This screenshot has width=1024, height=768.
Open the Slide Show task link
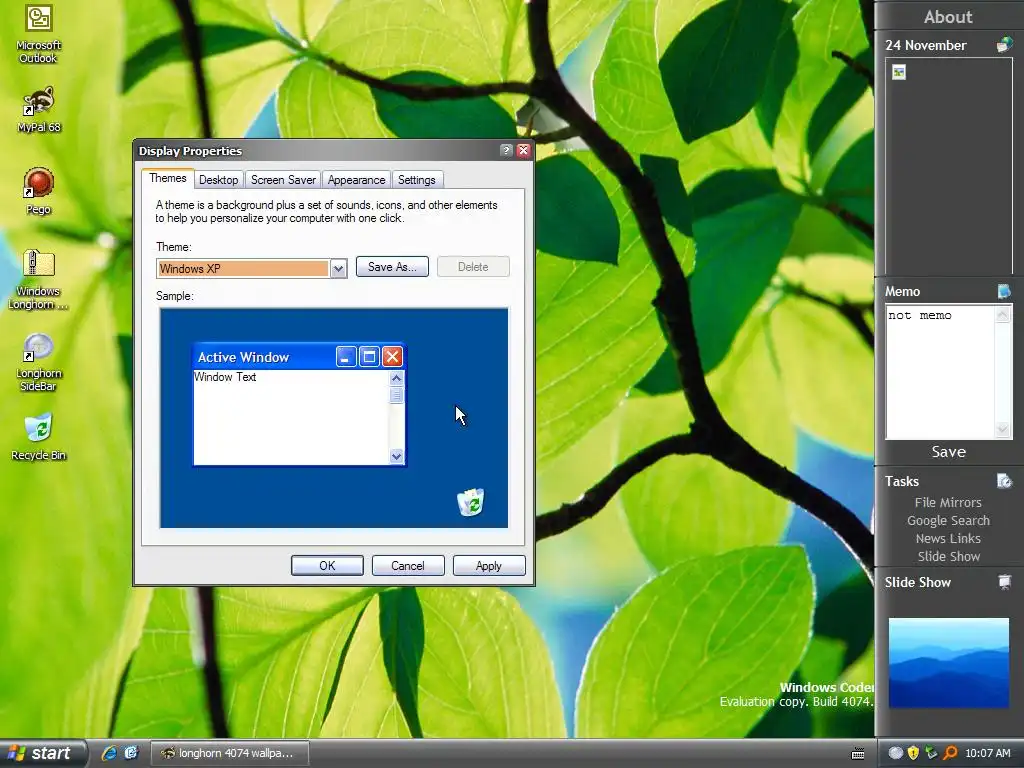[x=948, y=556]
